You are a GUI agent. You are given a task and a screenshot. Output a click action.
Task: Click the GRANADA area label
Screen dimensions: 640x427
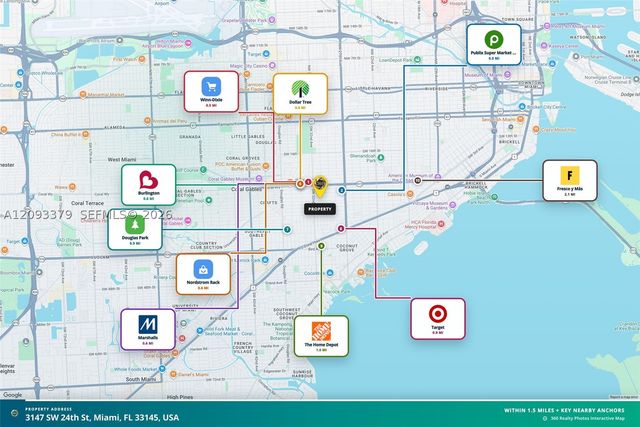(x=190, y=137)
